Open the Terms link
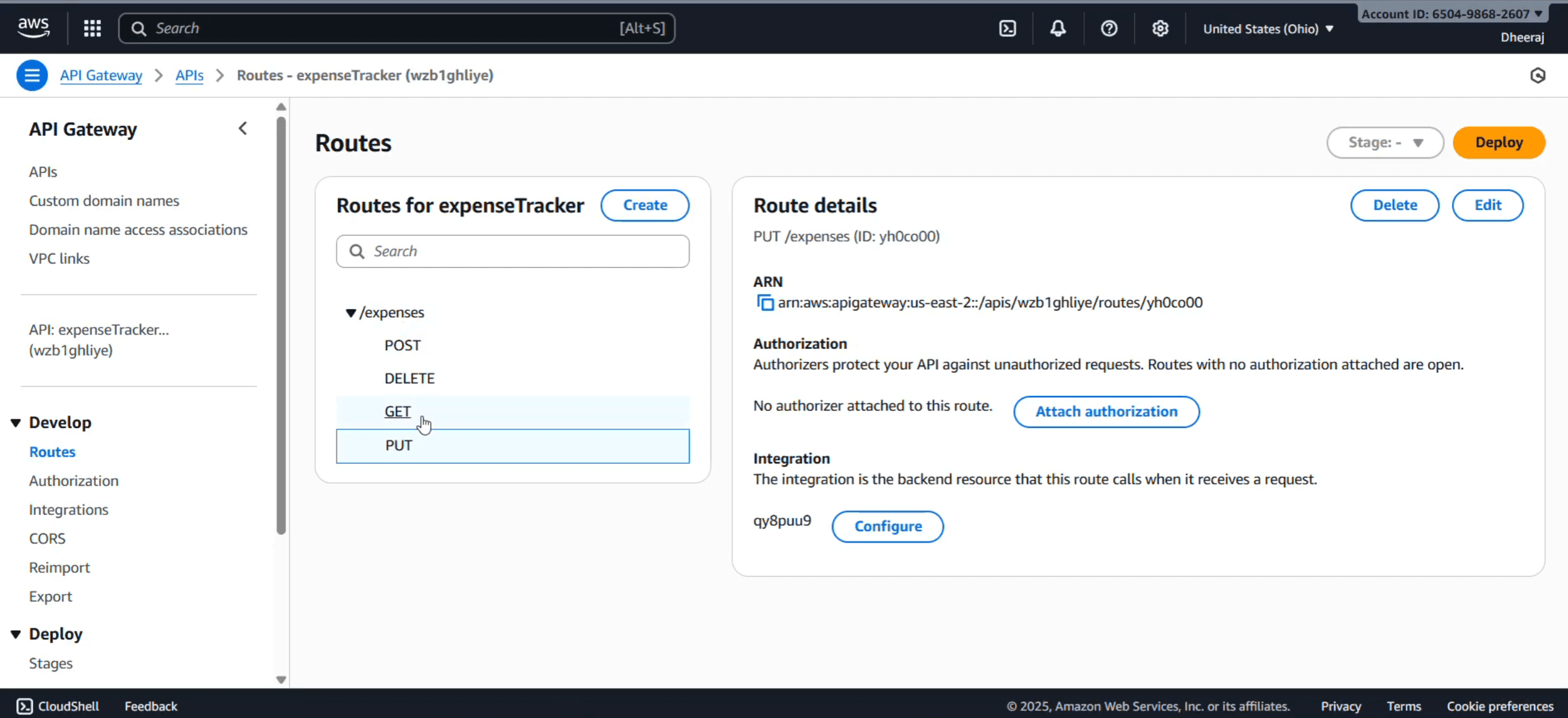Viewport: 1568px width, 718px height. click(1403, 706)
